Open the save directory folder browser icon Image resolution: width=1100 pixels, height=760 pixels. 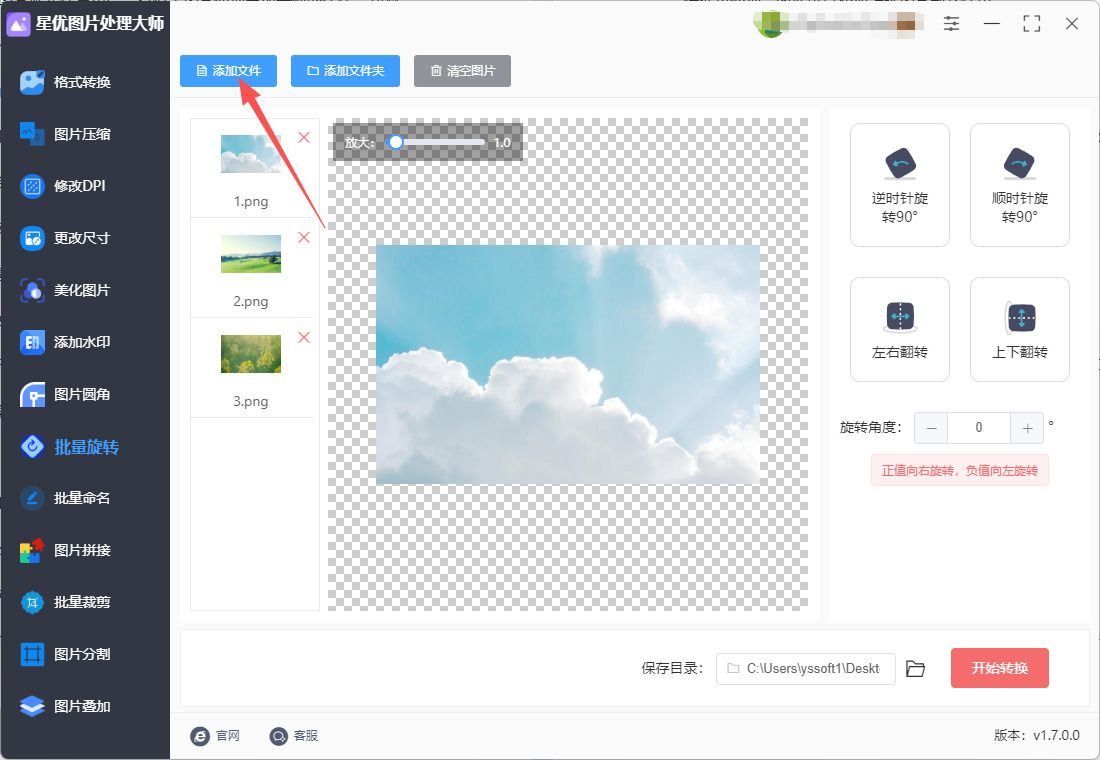pyautogui.click(x=915, y=669)
